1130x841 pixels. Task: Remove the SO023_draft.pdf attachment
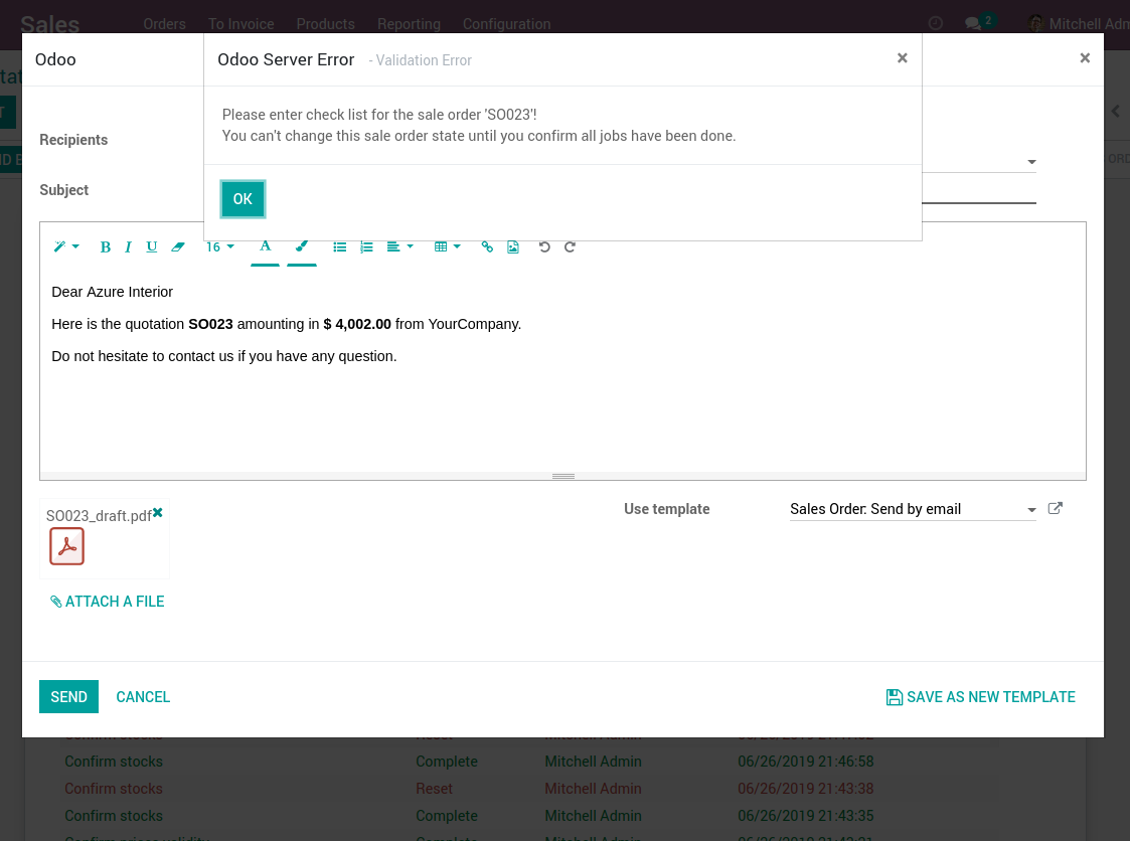click(x=158, y=512)
